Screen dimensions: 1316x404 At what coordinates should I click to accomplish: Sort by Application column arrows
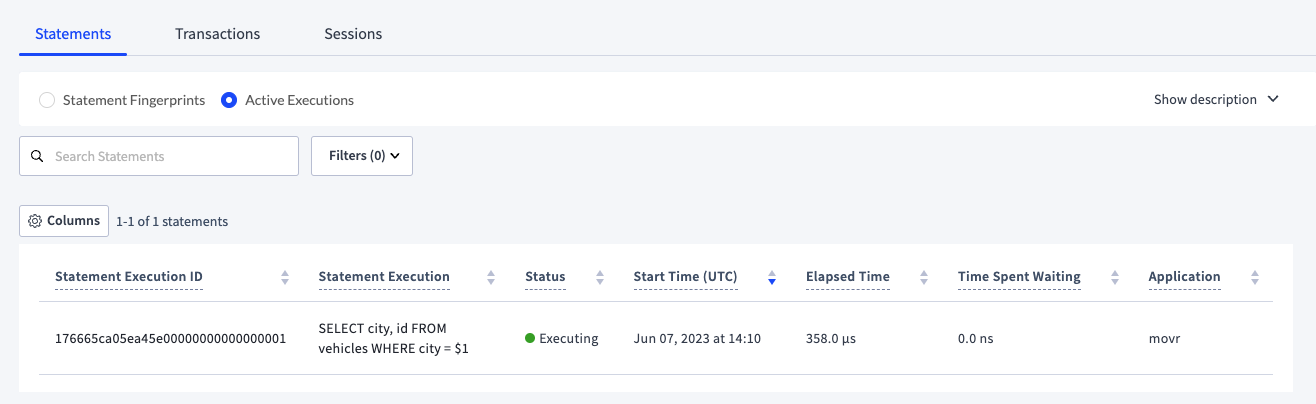click(x=1254, y=277)
